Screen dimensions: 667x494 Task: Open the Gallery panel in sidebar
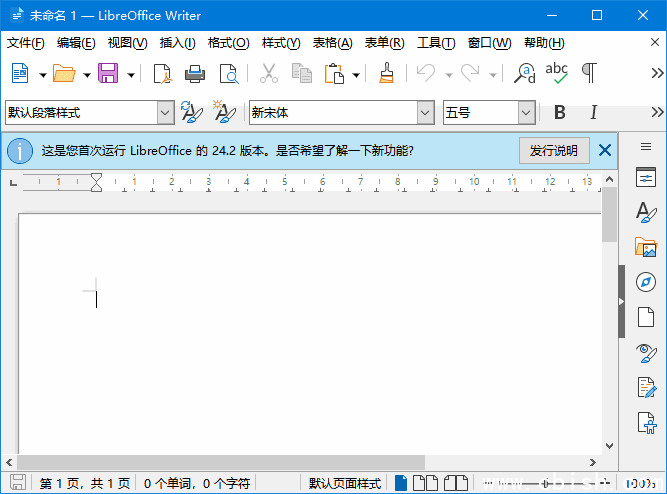click(645, 247)
